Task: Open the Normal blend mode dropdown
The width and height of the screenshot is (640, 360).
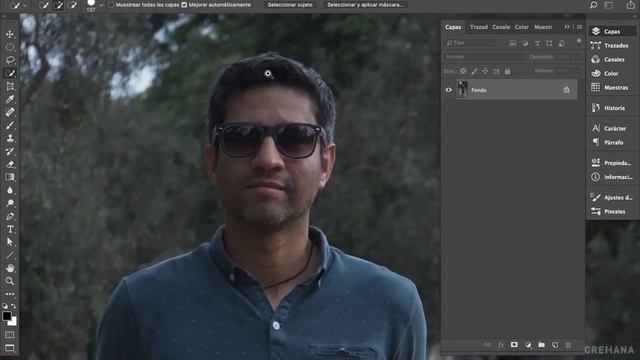Action: (x=484, y=57)
